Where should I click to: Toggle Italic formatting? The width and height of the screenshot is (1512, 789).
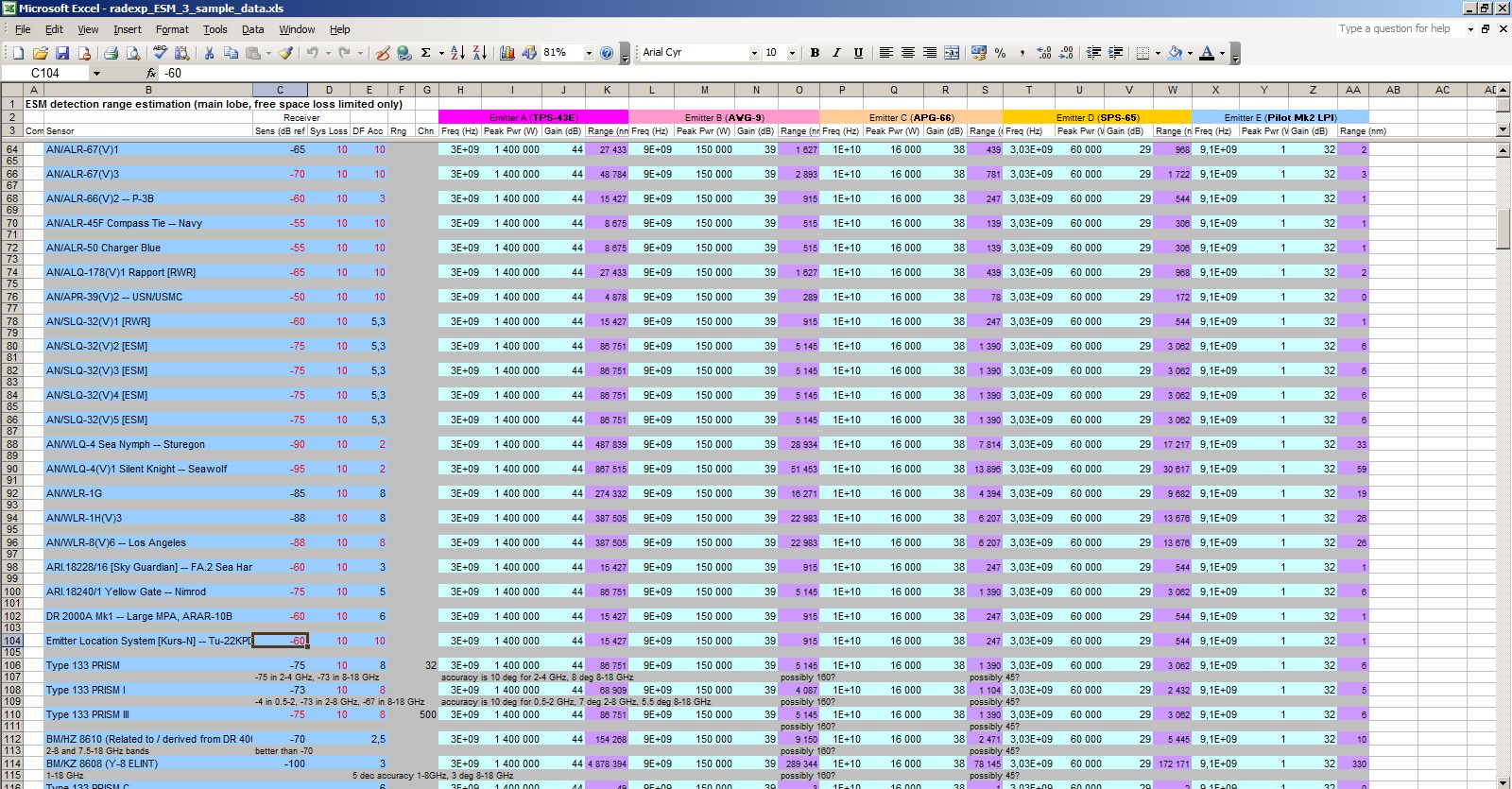point(836,53)
